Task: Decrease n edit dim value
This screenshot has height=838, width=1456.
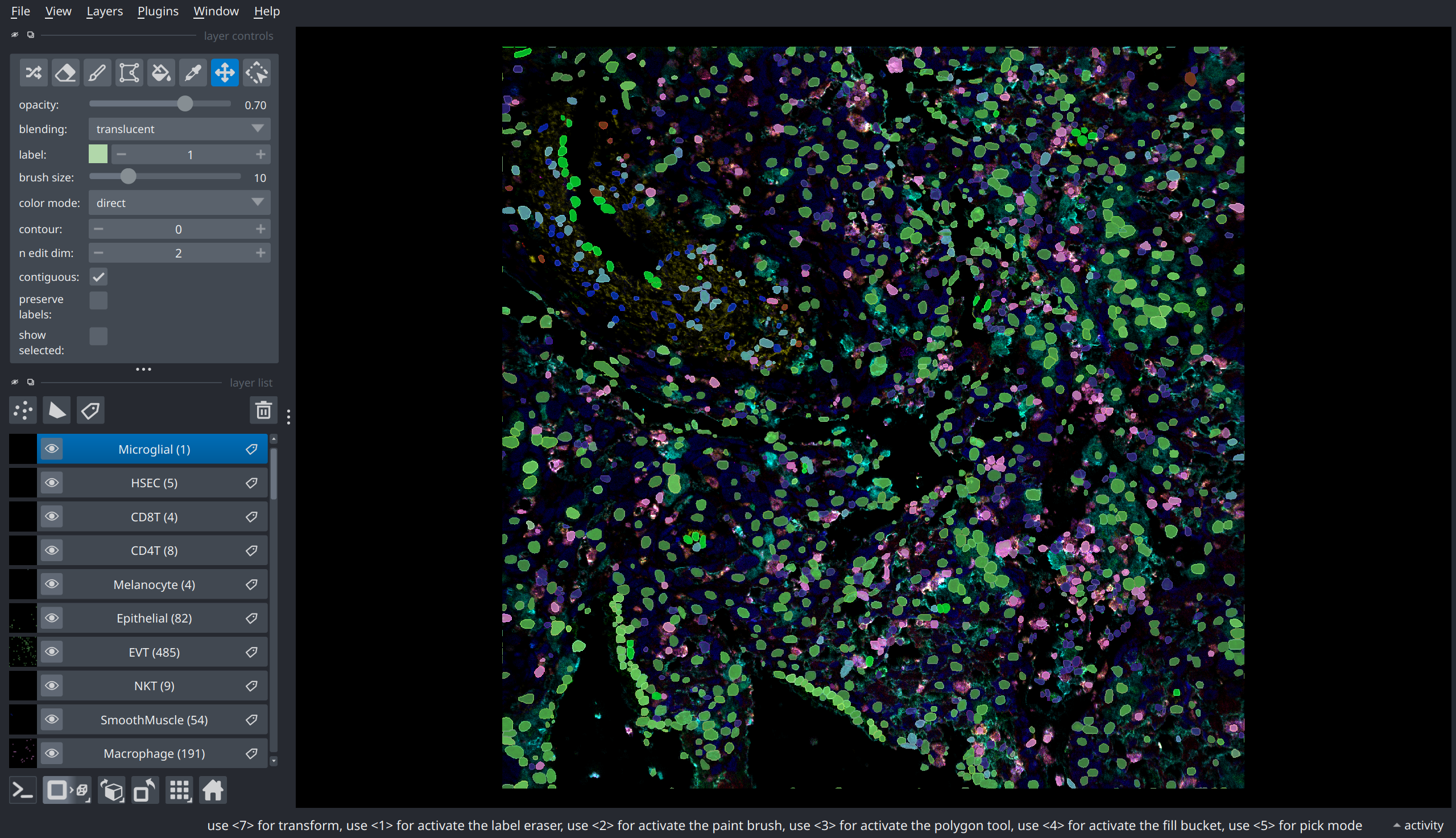Action: tap(98, 252)
